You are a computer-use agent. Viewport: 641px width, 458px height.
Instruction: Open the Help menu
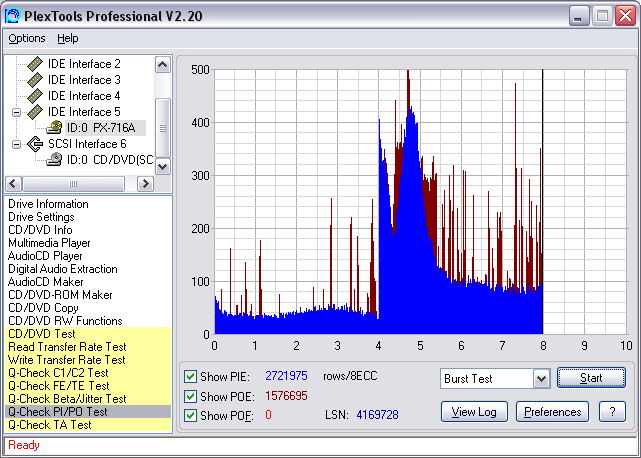(x=67, y=38)
